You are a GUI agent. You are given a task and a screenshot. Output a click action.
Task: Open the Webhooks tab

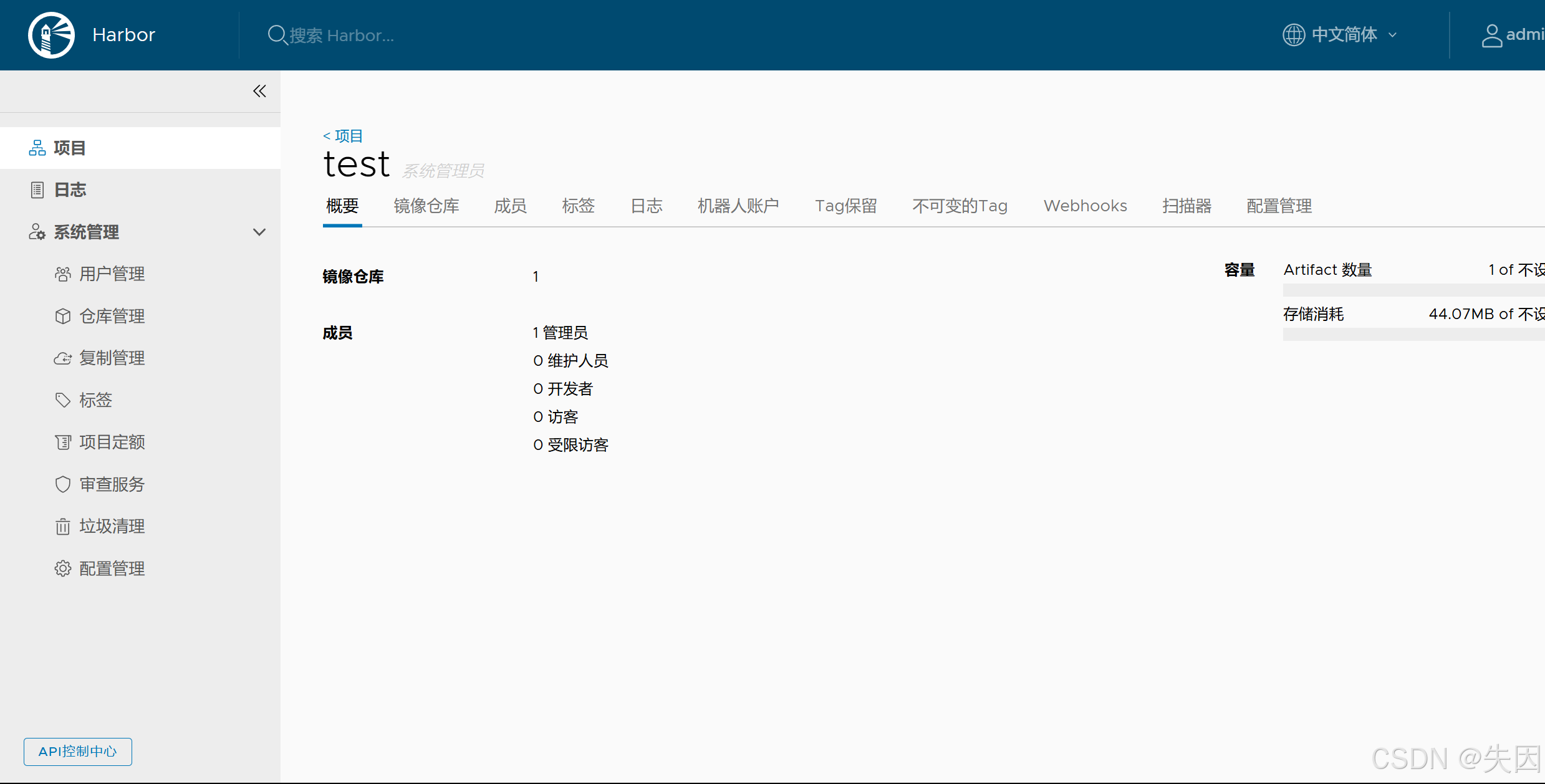click(x=1085, y=206)
